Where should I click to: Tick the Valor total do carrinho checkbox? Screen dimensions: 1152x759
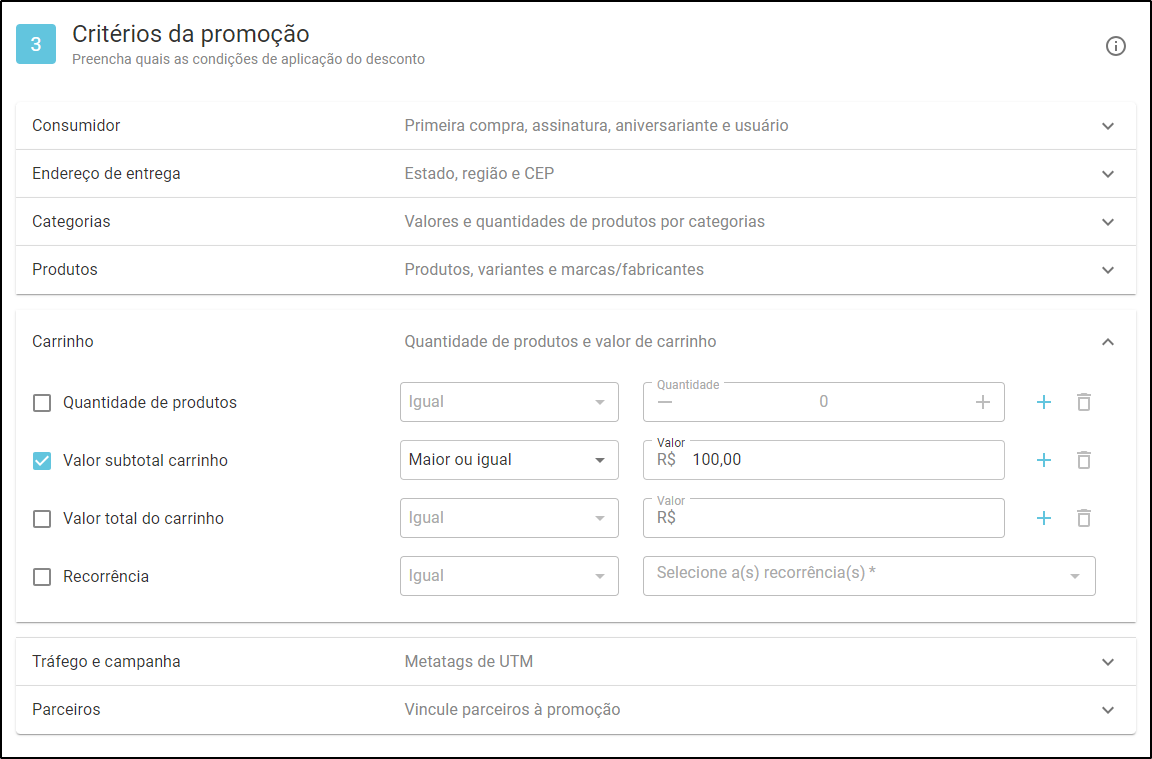42,519
